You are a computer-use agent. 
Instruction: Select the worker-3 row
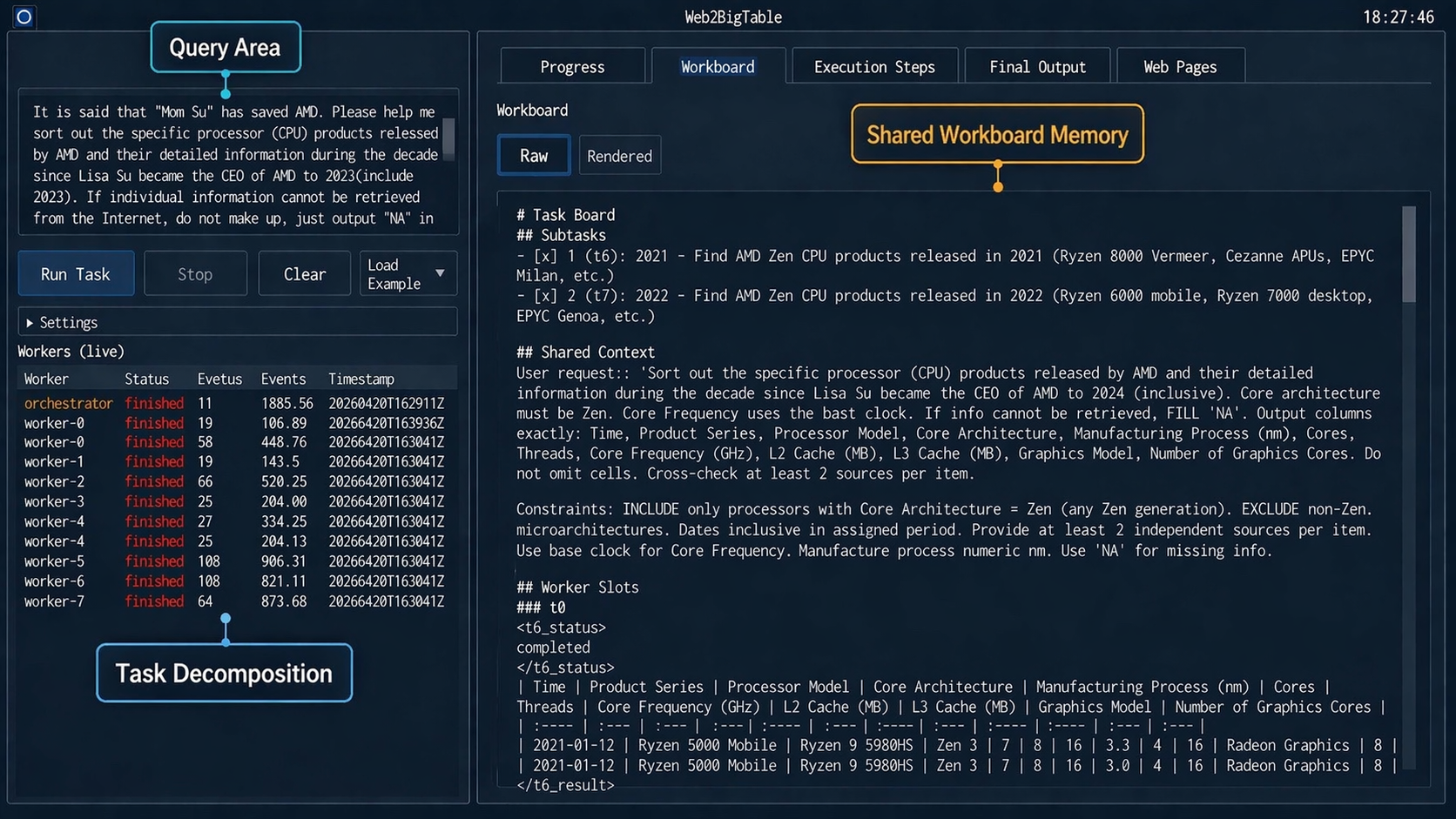[x=237, y=502]
